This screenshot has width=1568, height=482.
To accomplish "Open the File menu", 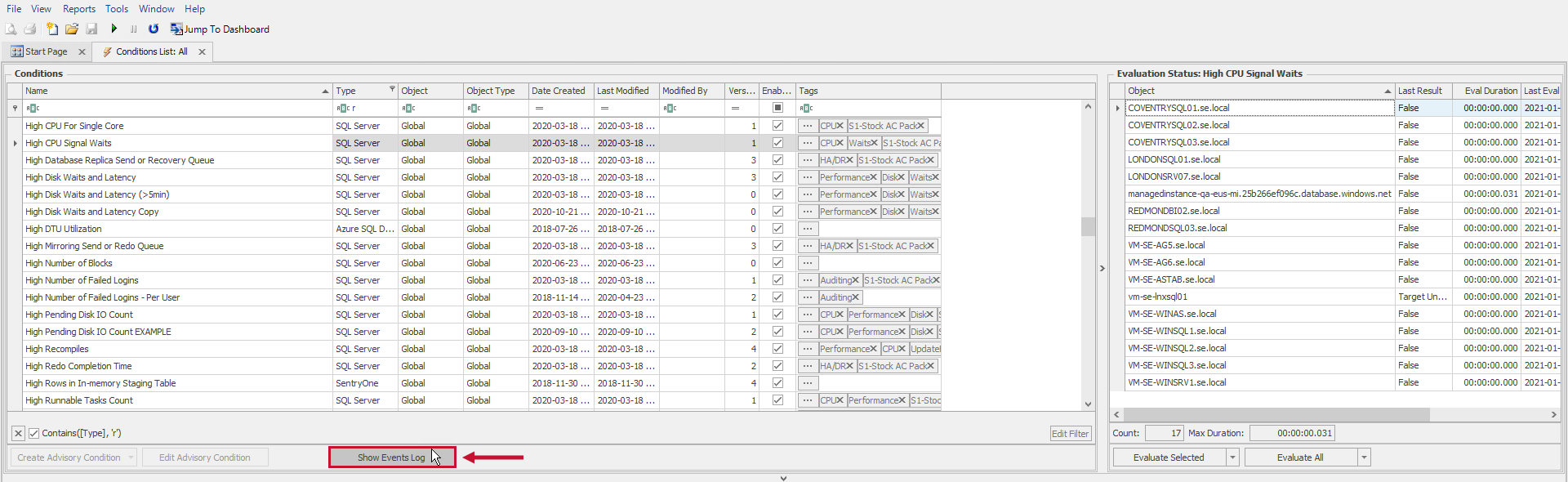I will tap(14, 9).
